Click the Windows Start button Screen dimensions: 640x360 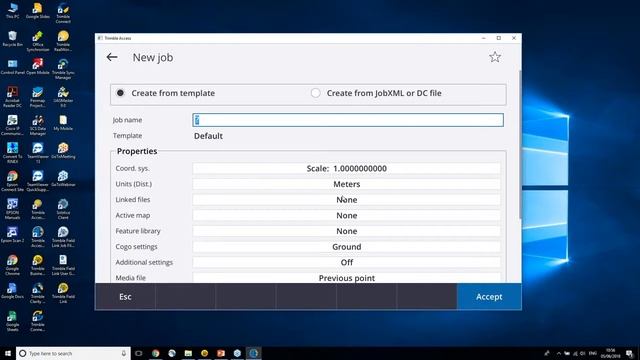(x=8, y=353)
